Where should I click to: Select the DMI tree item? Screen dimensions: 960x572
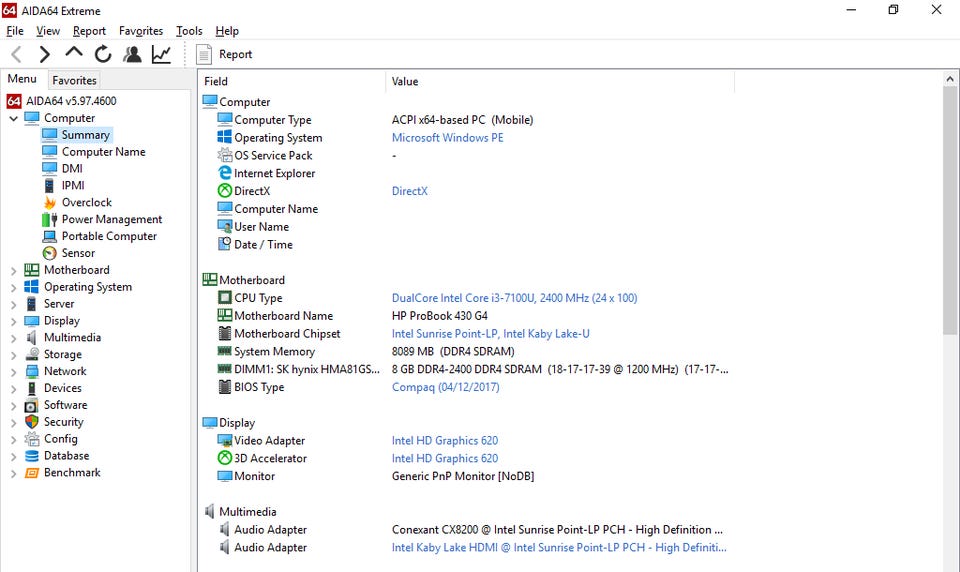click(x=72, y=168)
